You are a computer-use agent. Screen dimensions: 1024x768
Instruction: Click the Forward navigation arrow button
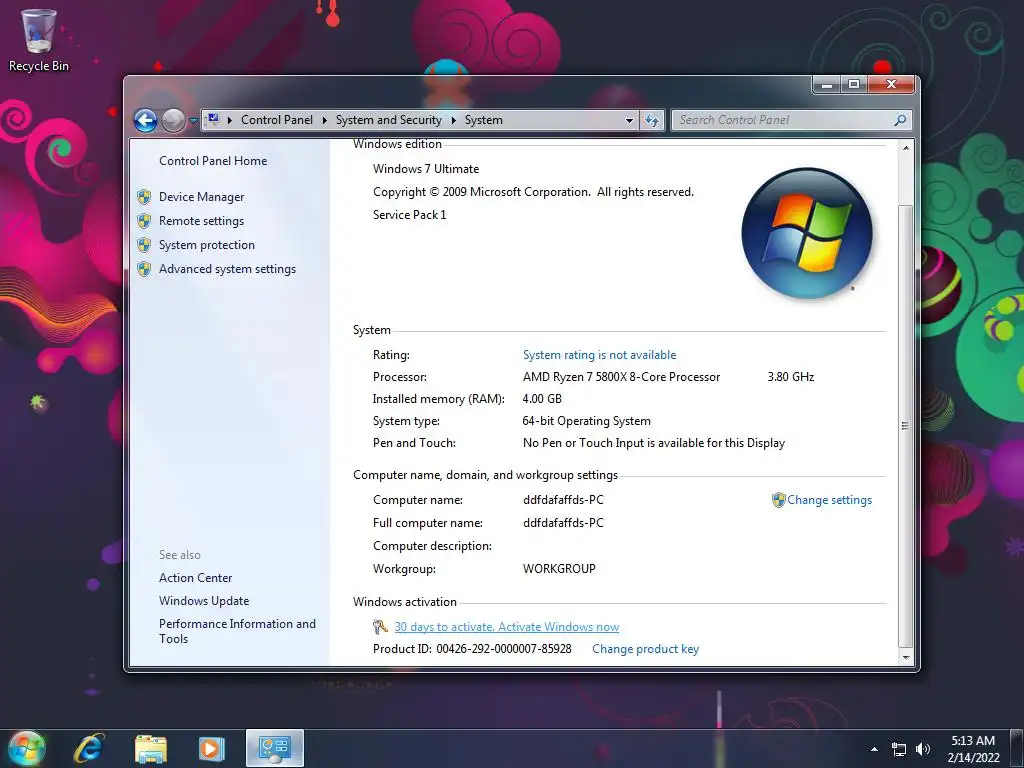click(173, 120)
